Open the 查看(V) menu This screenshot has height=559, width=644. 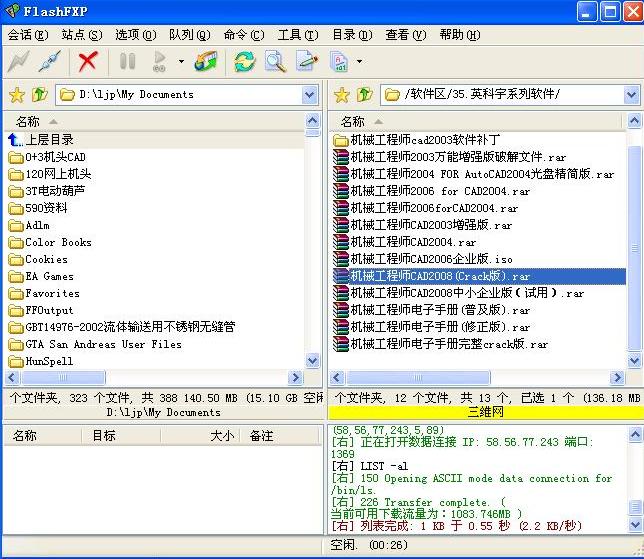(406, 35)
